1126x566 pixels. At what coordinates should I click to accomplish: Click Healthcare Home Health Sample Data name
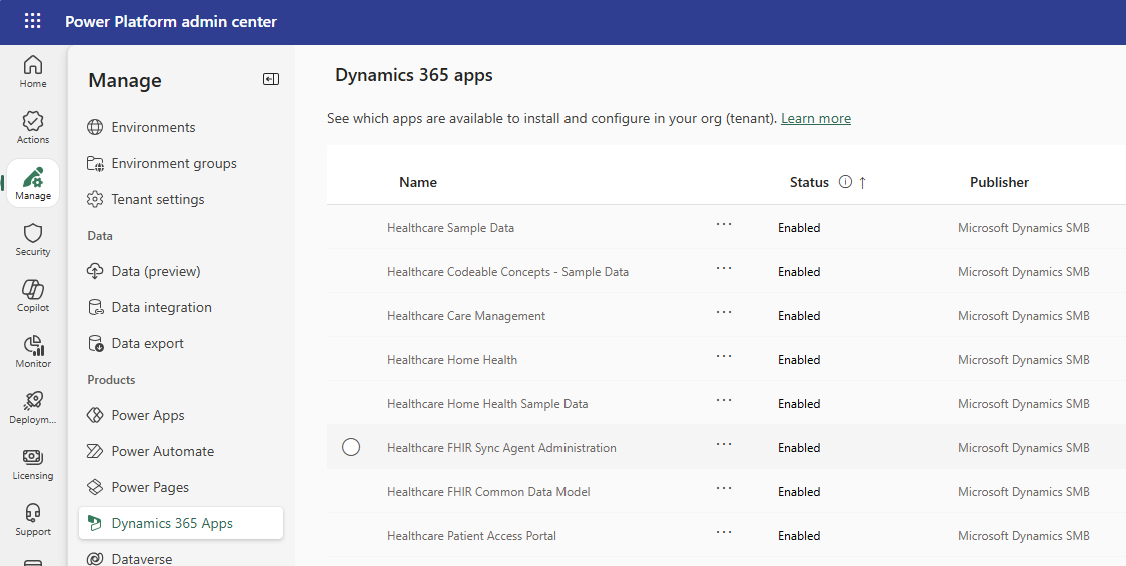pyautogui.click(x=488, y=404)
